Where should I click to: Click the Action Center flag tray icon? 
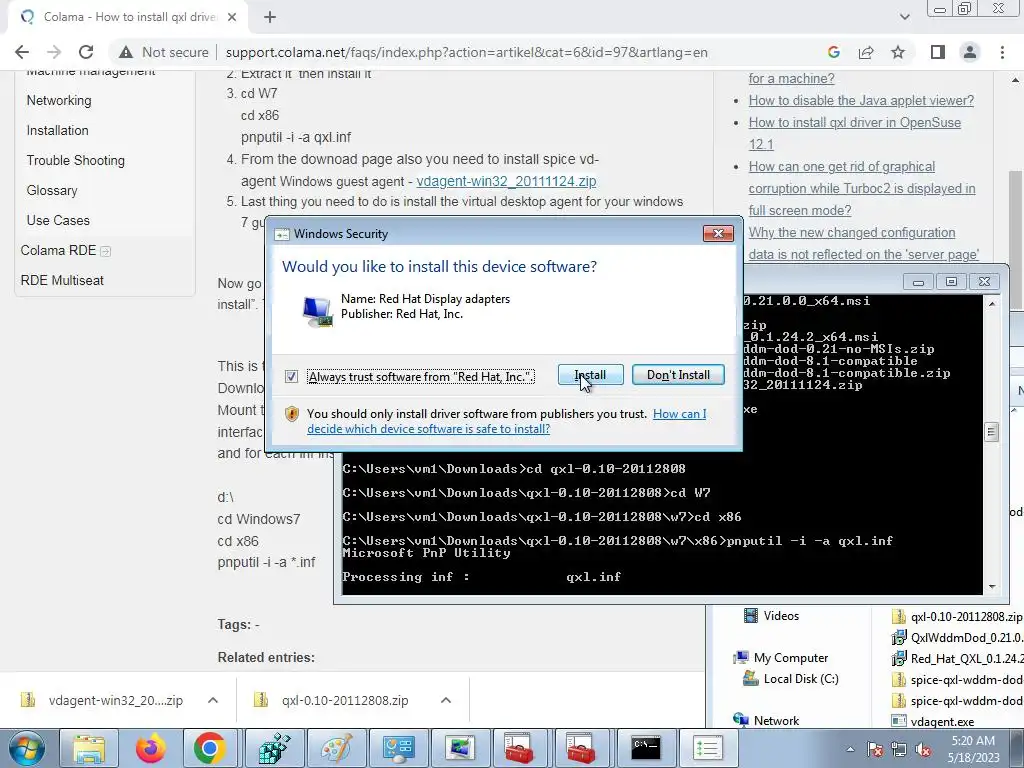tap(875, 749)
